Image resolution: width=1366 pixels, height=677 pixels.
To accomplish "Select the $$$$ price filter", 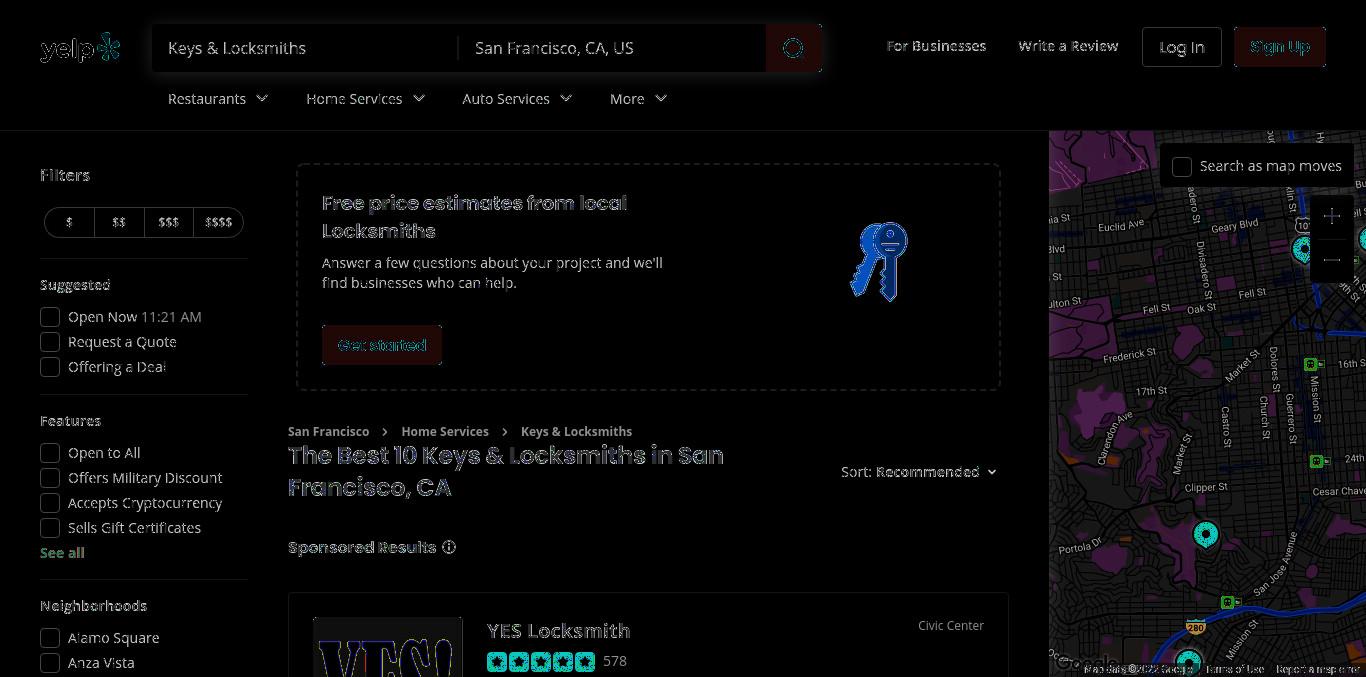I will (x=218, y=222).
